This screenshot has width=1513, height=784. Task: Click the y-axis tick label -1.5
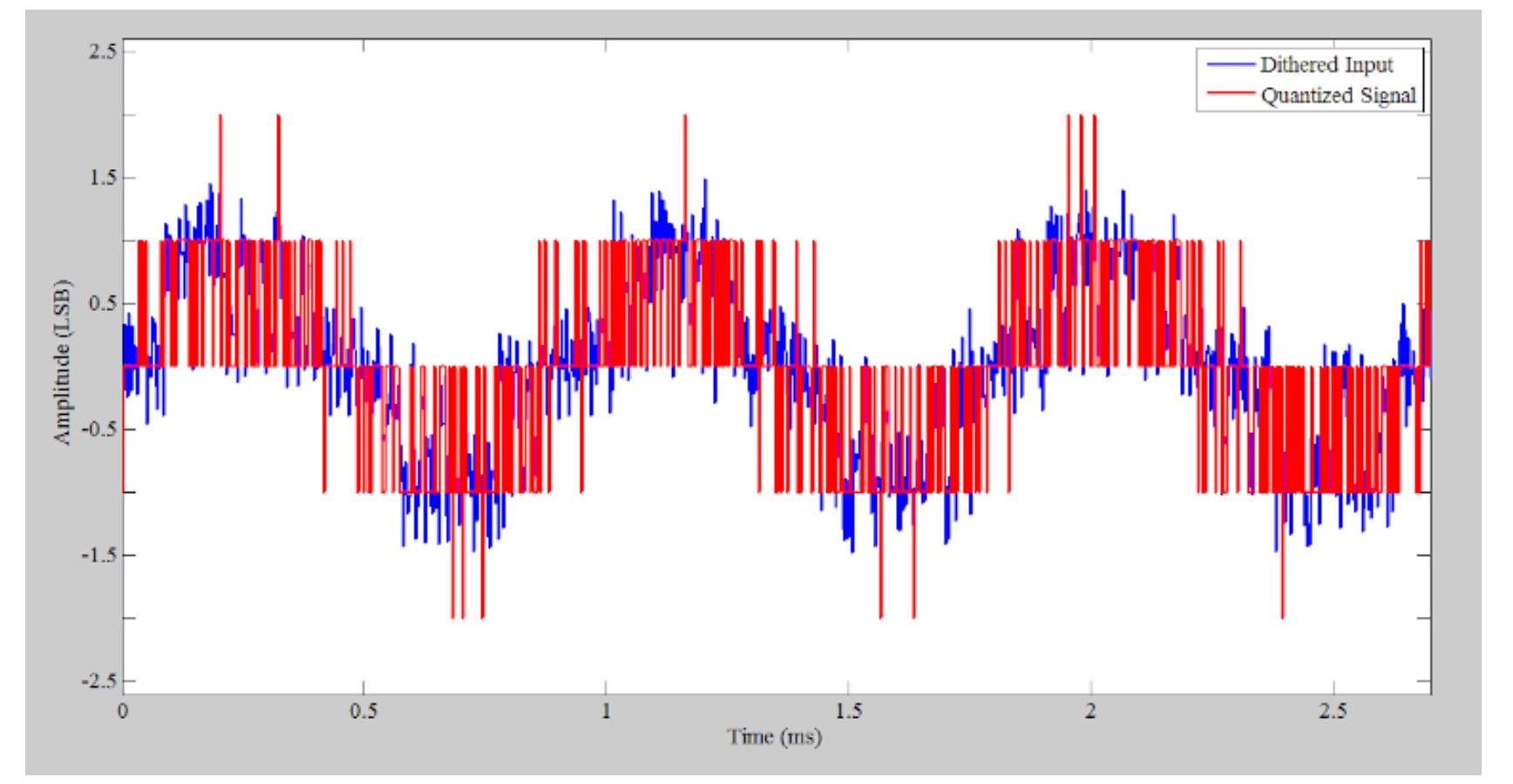click(x=98, y=555)
